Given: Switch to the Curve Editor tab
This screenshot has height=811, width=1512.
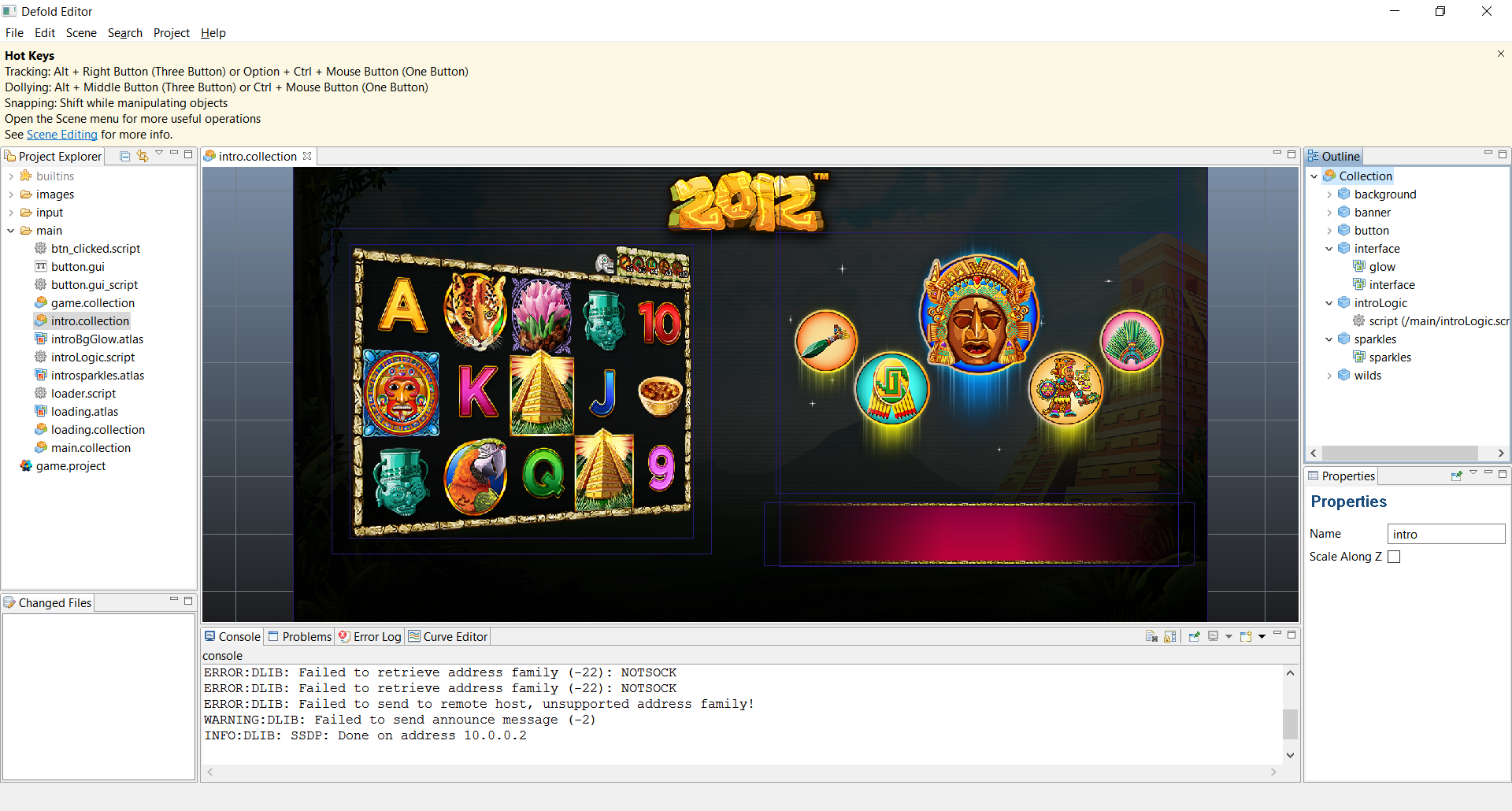Looking at the screenshot, I should 448,636.
